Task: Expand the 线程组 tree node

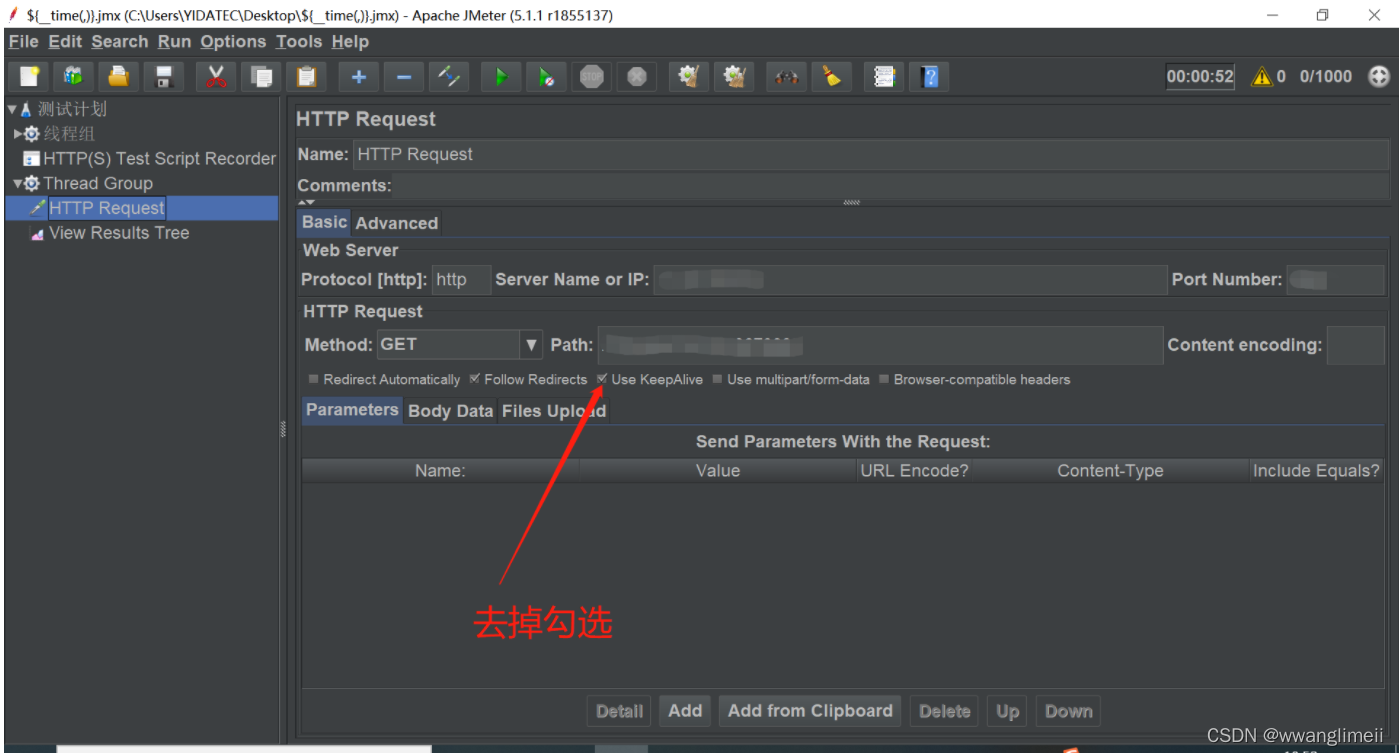Action: point(18,133)
